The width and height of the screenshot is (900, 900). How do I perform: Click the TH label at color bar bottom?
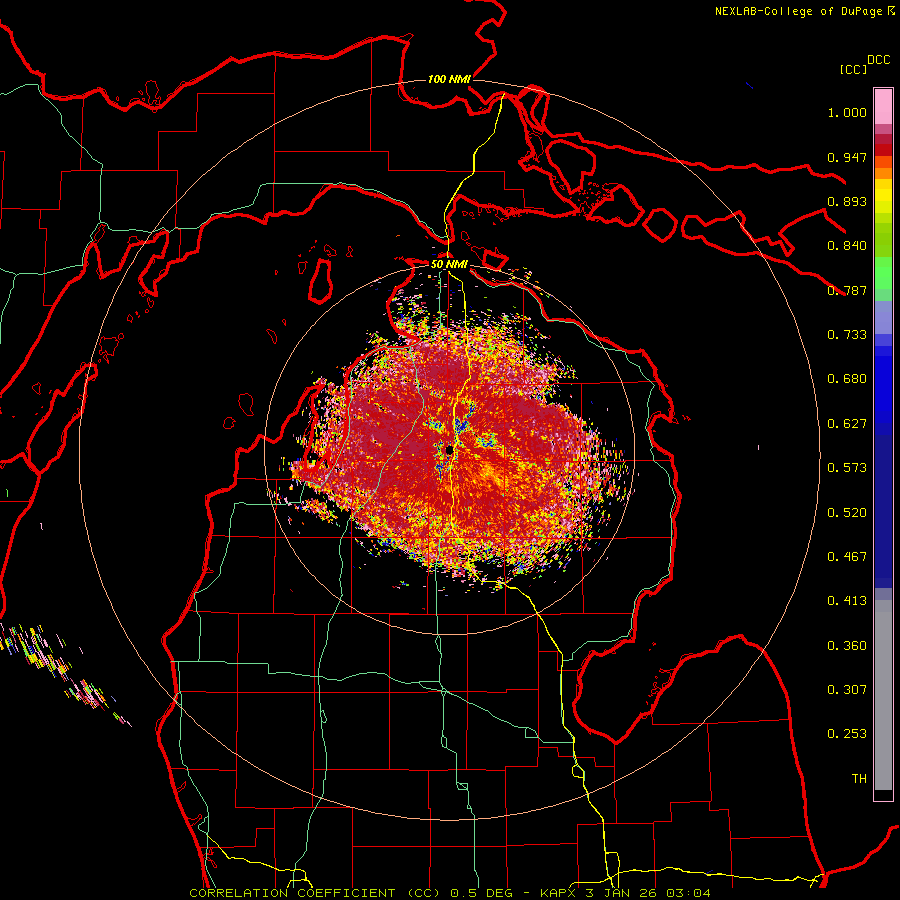click(x=859, y=779)
